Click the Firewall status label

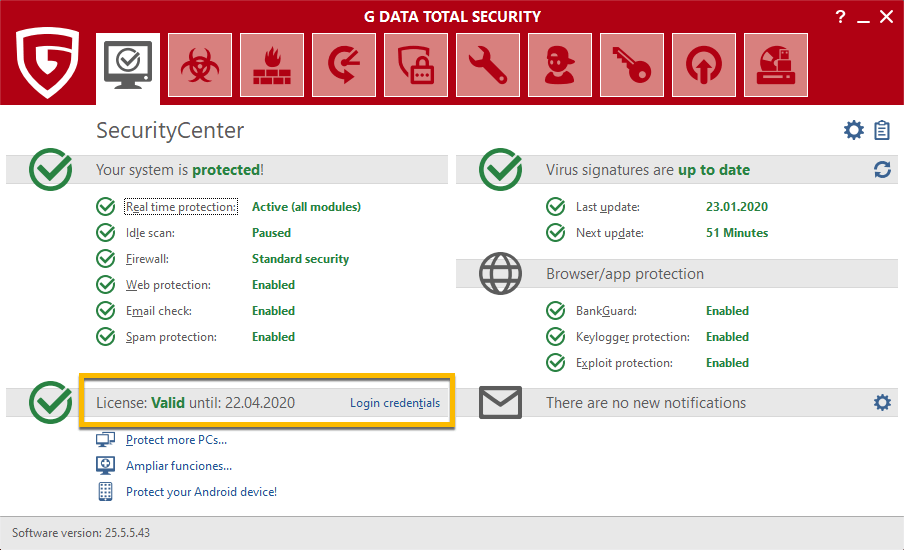(x=148, y=259)
